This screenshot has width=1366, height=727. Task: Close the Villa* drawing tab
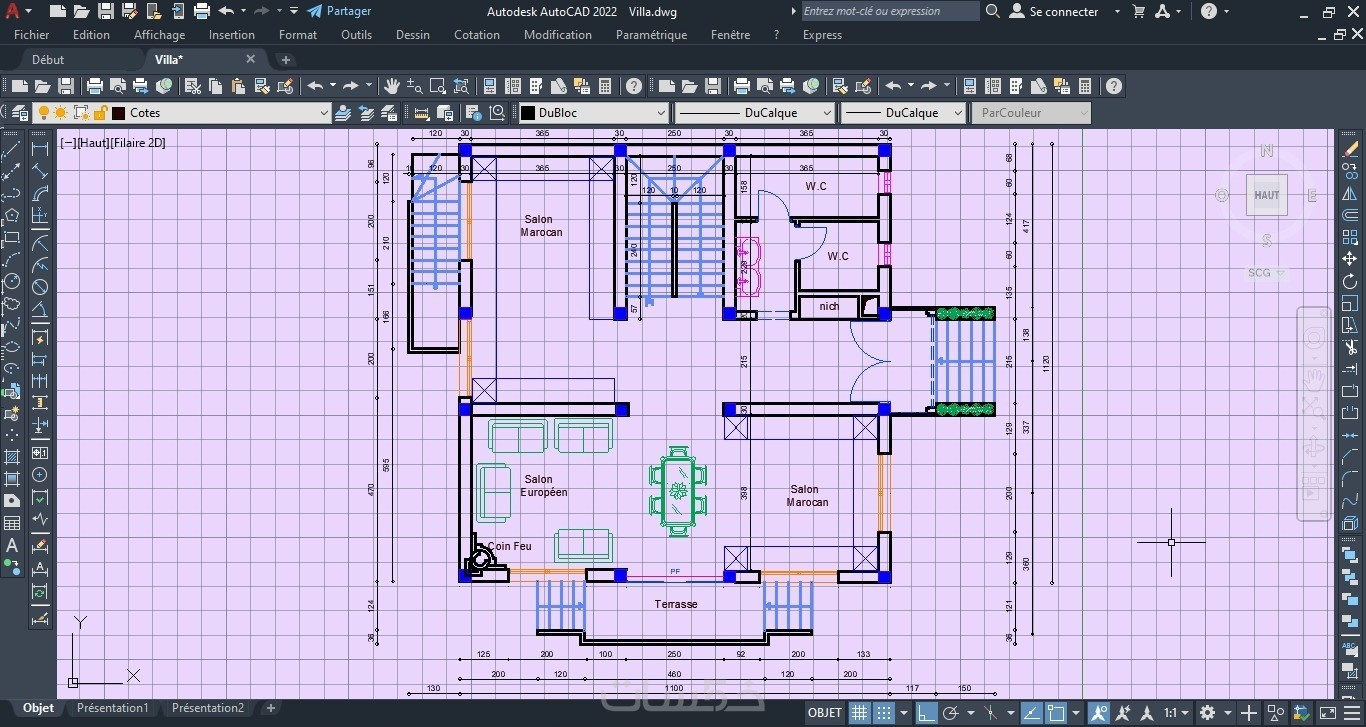pos(250,59)
